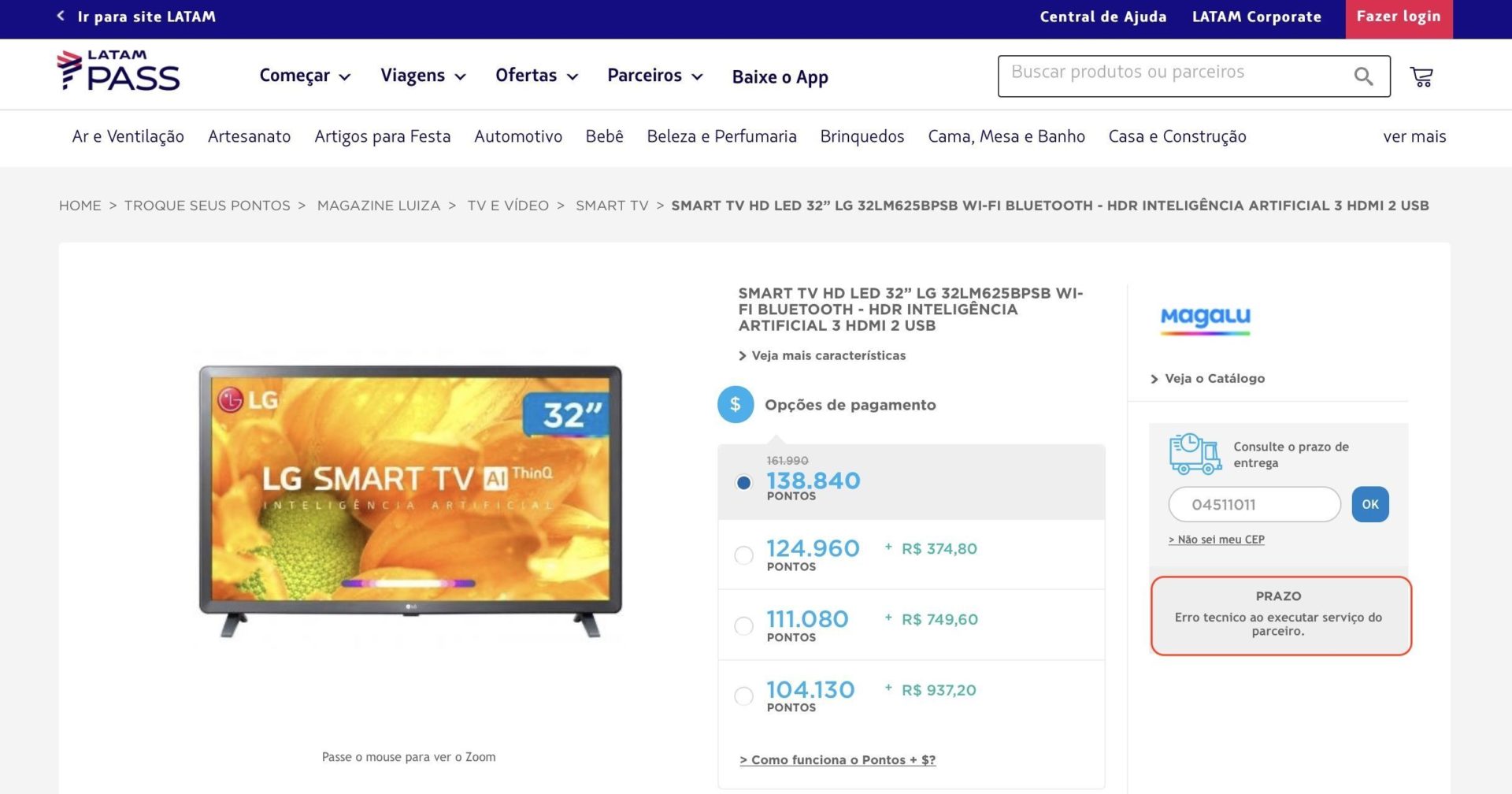1512x794 pixels.
Task: Click the OK button for CEP
Action: (x=1370, y=504)
